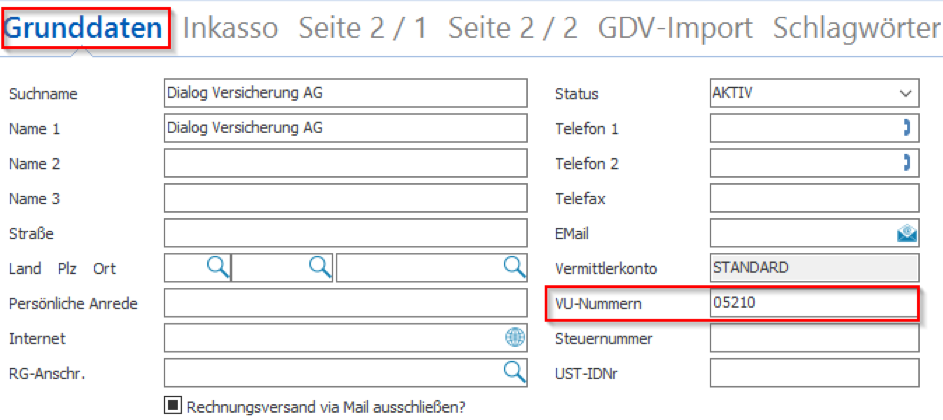943x420 pixels.
Task: Dial using the Telefon 1 phone icon
Action: [x=906, y=128]
